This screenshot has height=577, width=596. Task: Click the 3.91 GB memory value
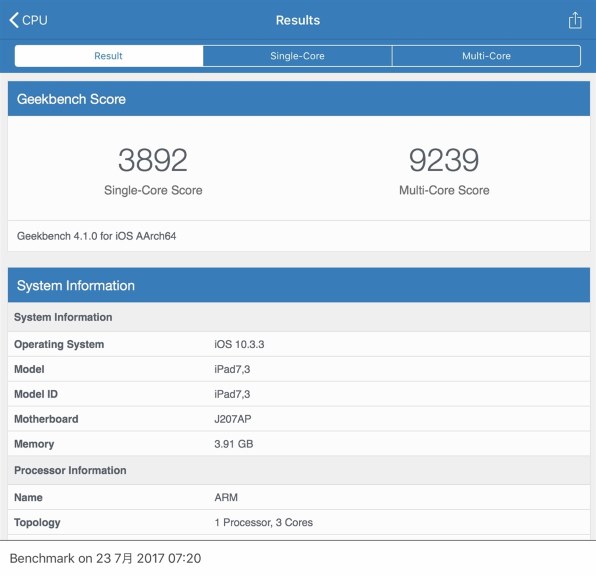tap(234, 444)
